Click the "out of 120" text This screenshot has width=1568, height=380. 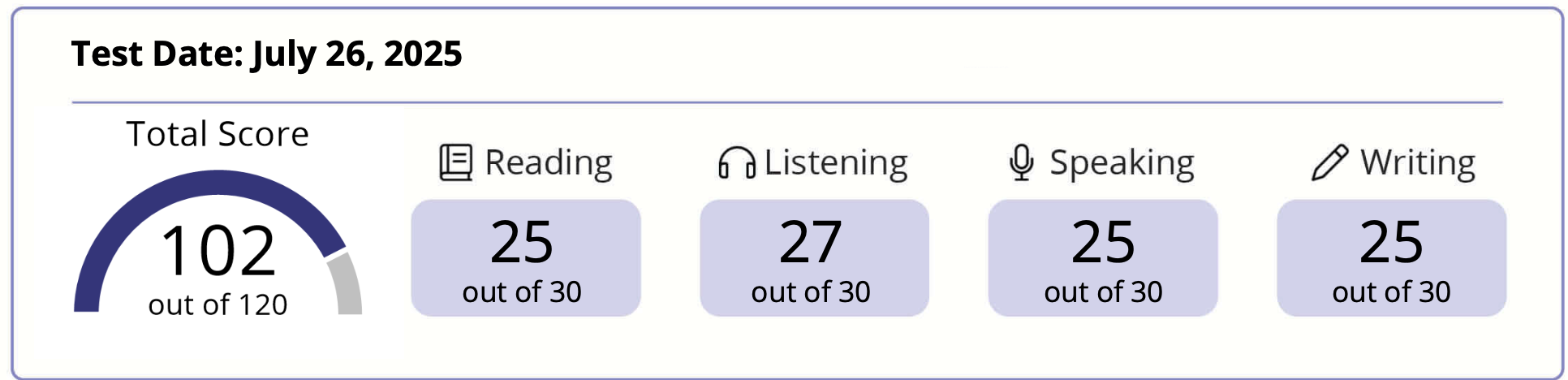(x=218, y=305)
